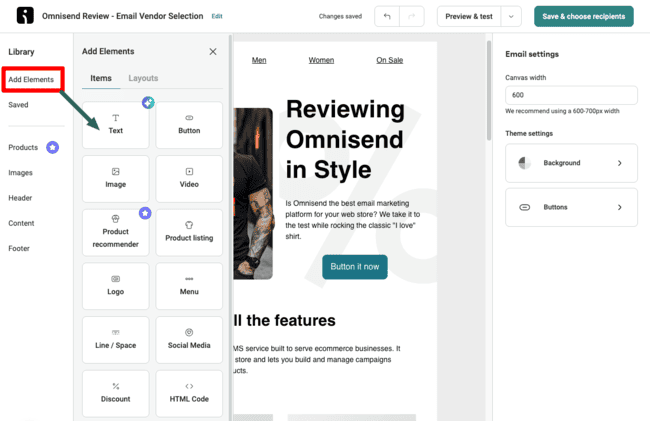This screenshot has width=650, height=421.
Task: Click star badge on Product recommender tile
Action: click(x=145, y=213)
